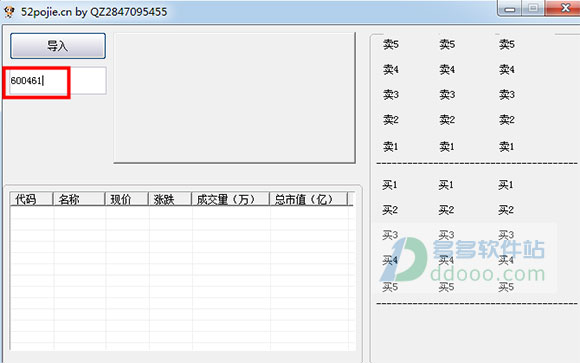Click the 导入 import button

pos(58,46)
